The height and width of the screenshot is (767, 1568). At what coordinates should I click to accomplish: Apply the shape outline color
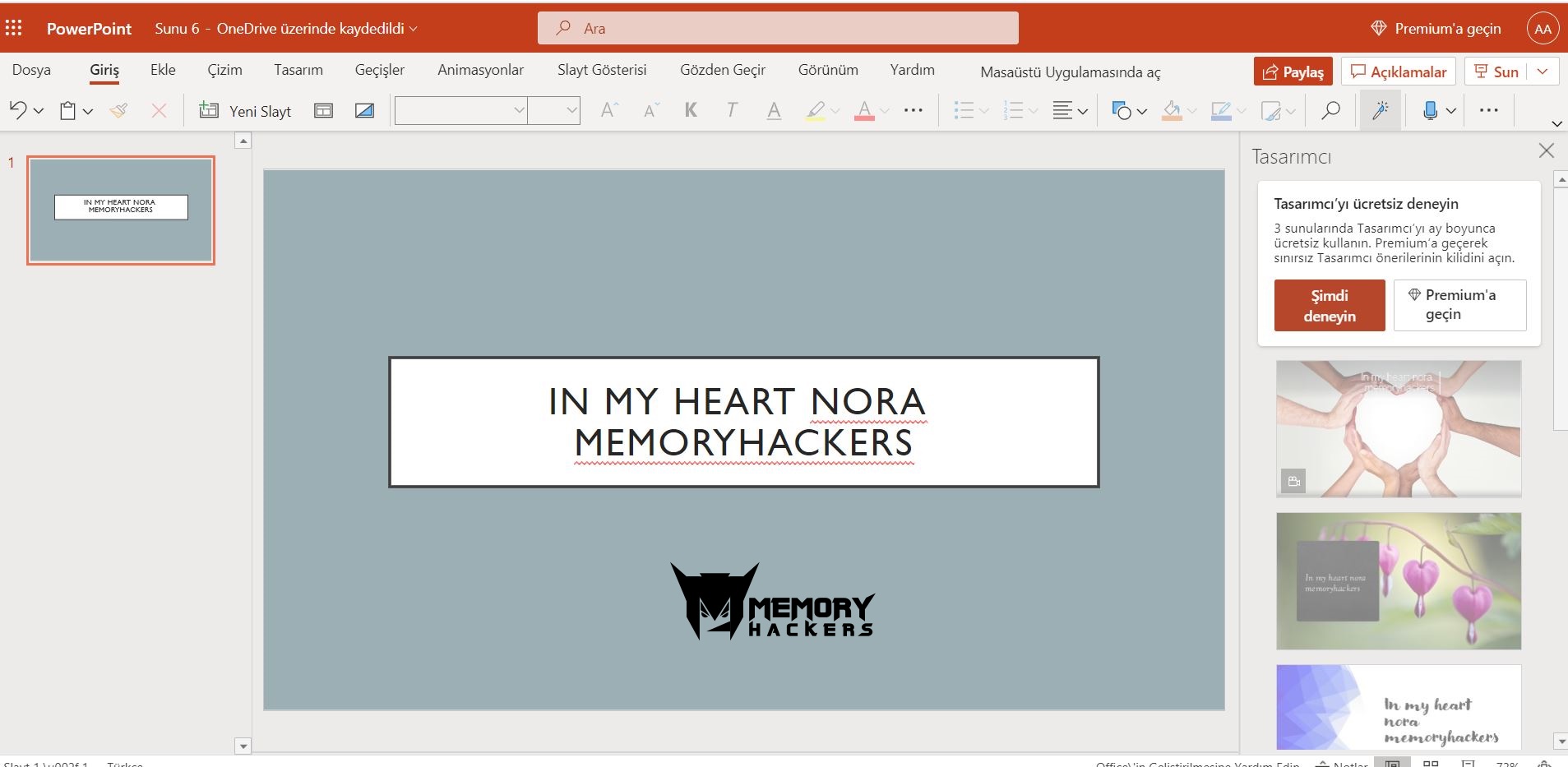[x=1221, y=110]
